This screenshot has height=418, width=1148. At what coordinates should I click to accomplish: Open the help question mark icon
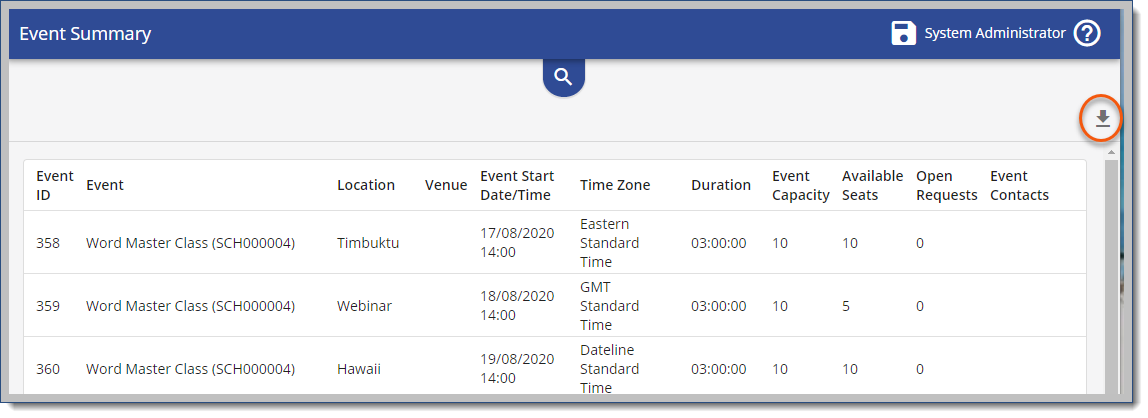(1087, 34)
